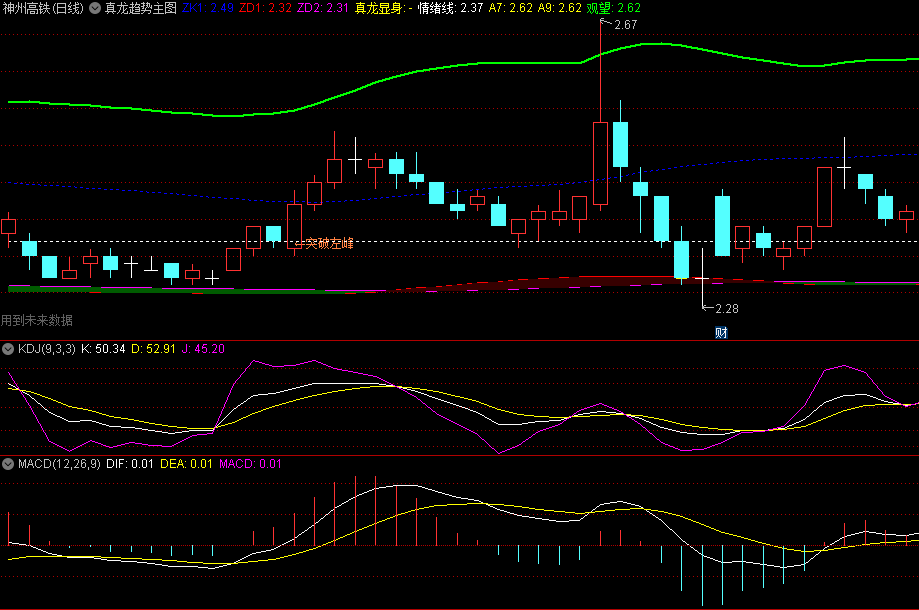The height and width of the screenshot is (610, 919).
Task: Click the D: 52.91 value
Action: (x=153, y=349)
